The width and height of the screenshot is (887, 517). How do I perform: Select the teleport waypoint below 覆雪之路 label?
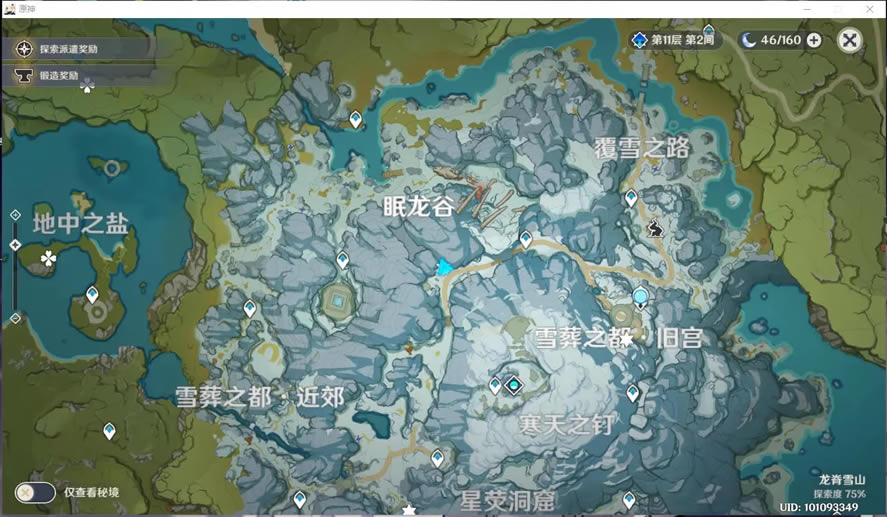pyautogui.click(x=631, y=198)
